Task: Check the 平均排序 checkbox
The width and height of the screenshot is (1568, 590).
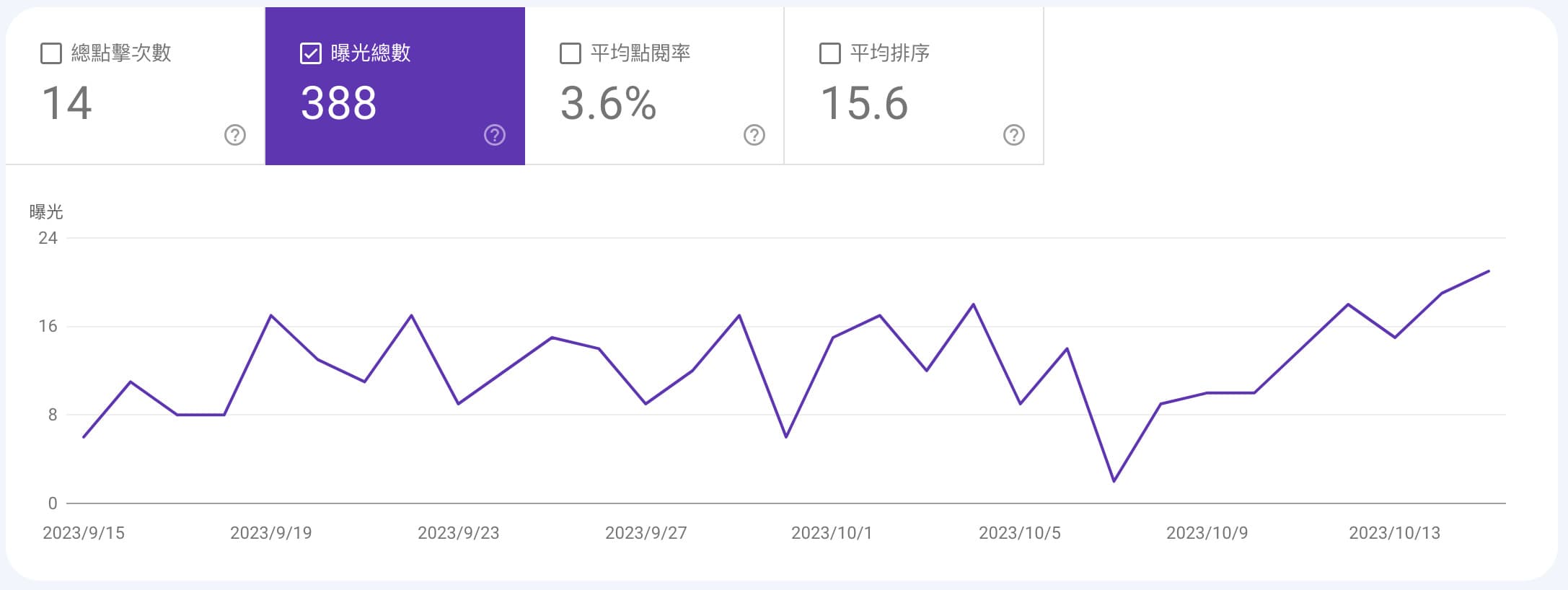Action: [x=830, y=53]
